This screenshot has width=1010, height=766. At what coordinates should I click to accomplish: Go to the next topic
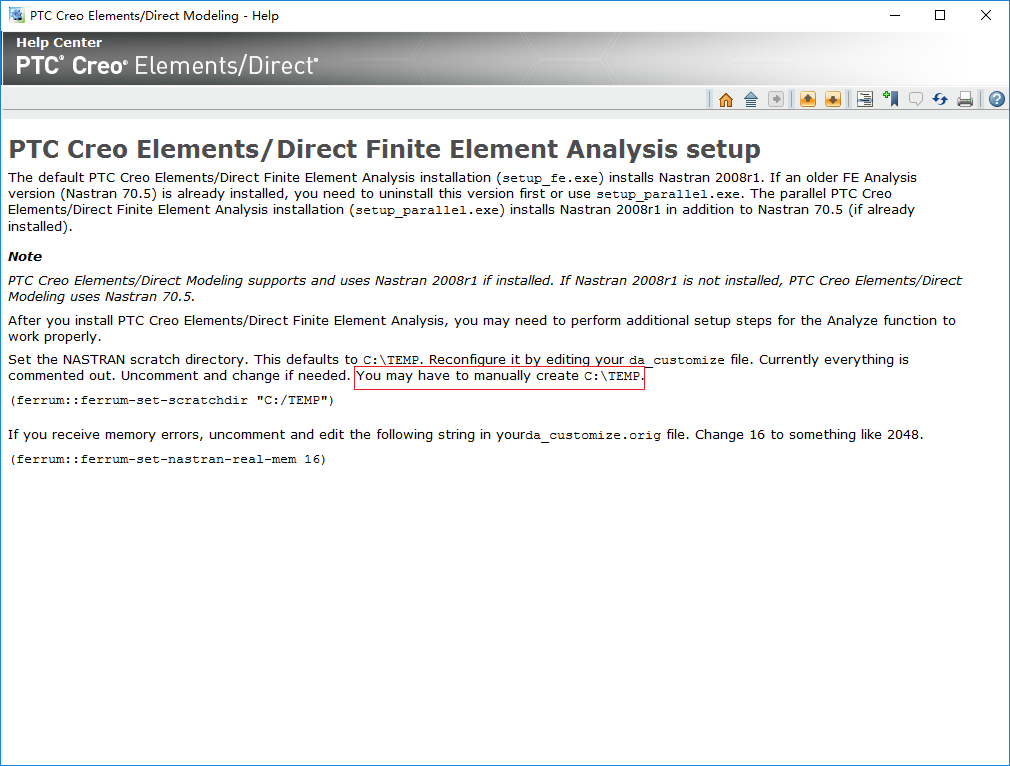click(x=833, y=99)
